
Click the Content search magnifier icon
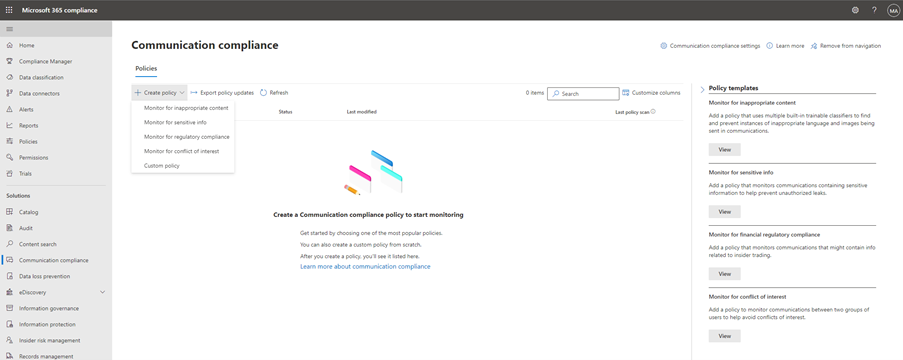coord(9,244)
